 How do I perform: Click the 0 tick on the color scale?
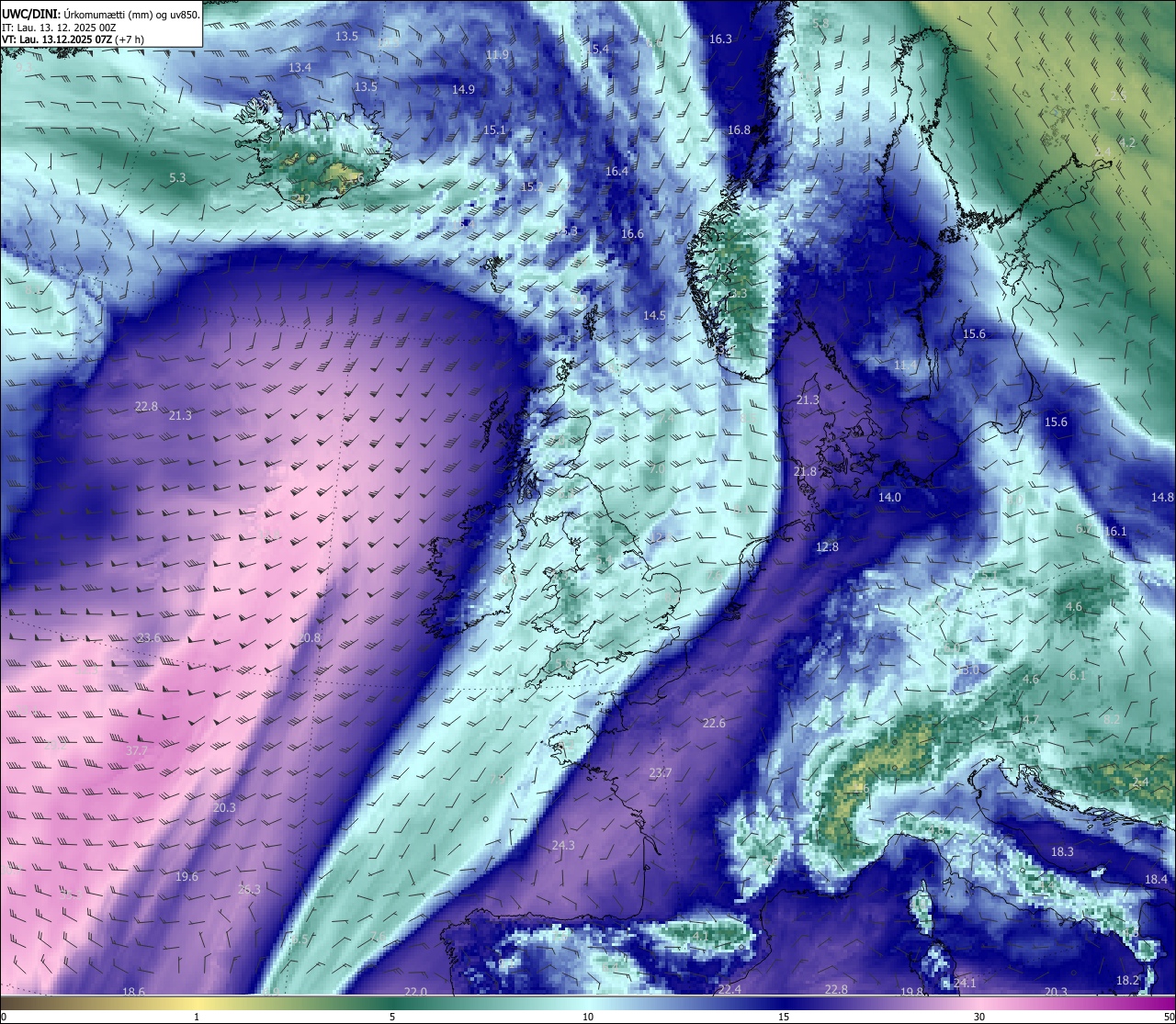pyautogui.click(x=3, y=1017)
